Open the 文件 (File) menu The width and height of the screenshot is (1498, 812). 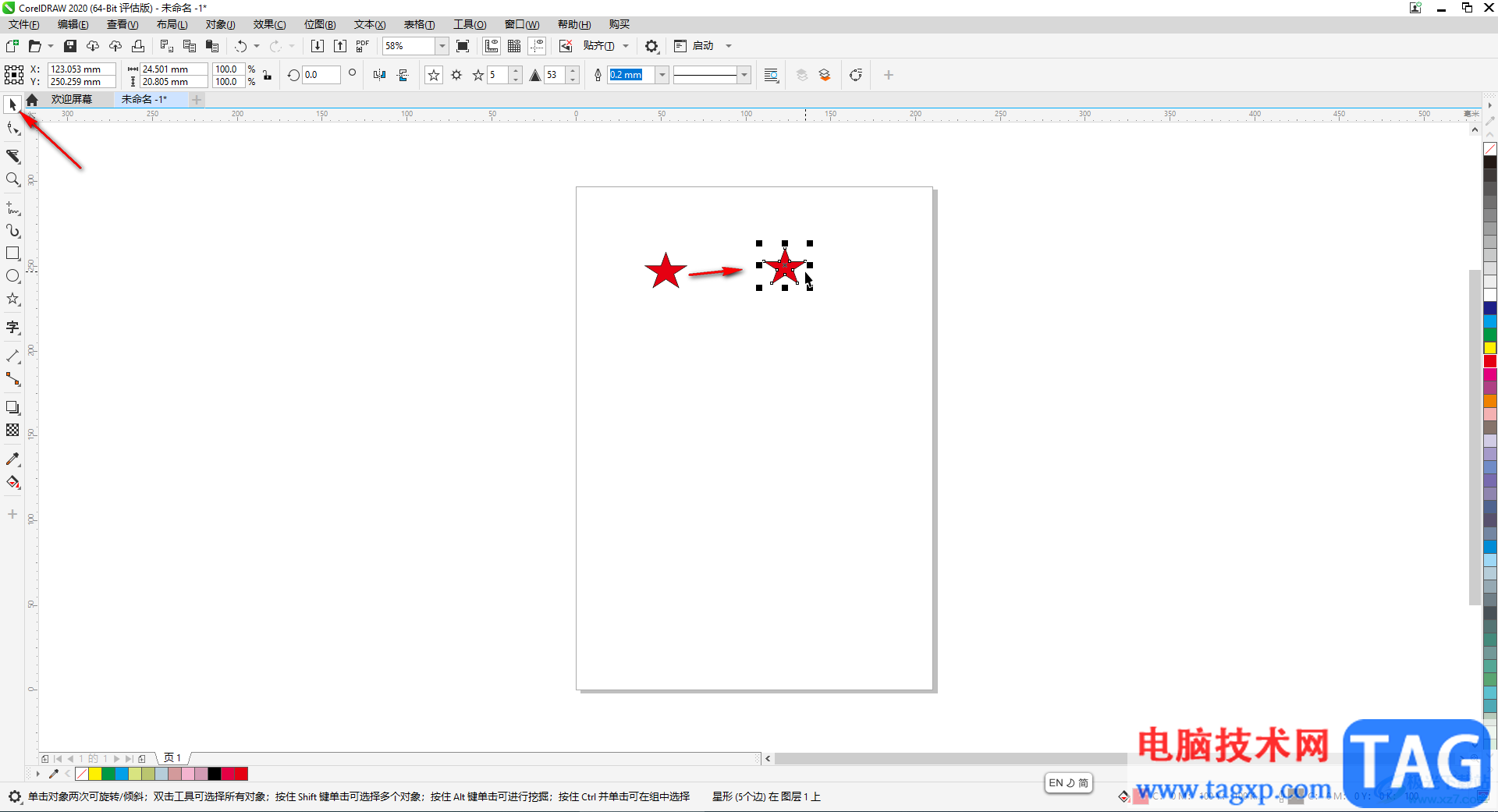click(24, 24)
